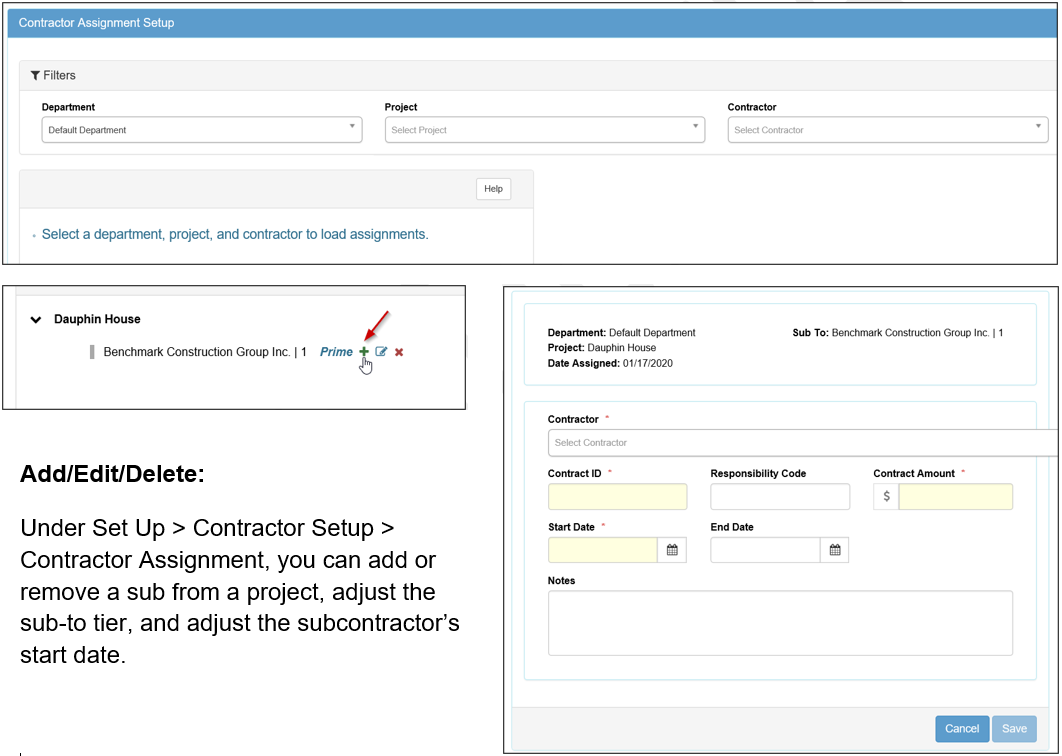
Task: Click the Dauphin House project name
Action: click(98, 319)
